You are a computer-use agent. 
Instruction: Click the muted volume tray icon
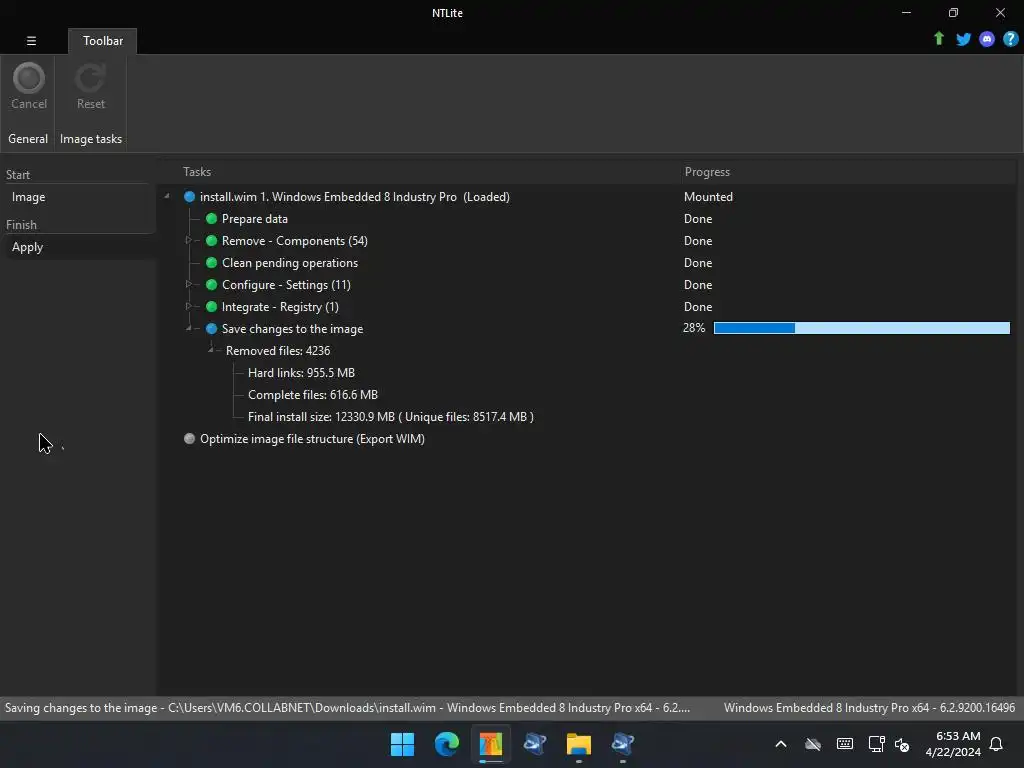(x=902, y=744)
